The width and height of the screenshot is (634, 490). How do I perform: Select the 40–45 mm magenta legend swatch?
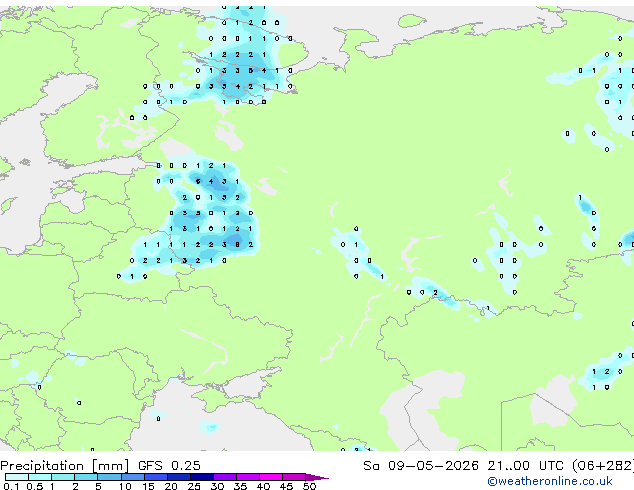[x=271, y=477]
